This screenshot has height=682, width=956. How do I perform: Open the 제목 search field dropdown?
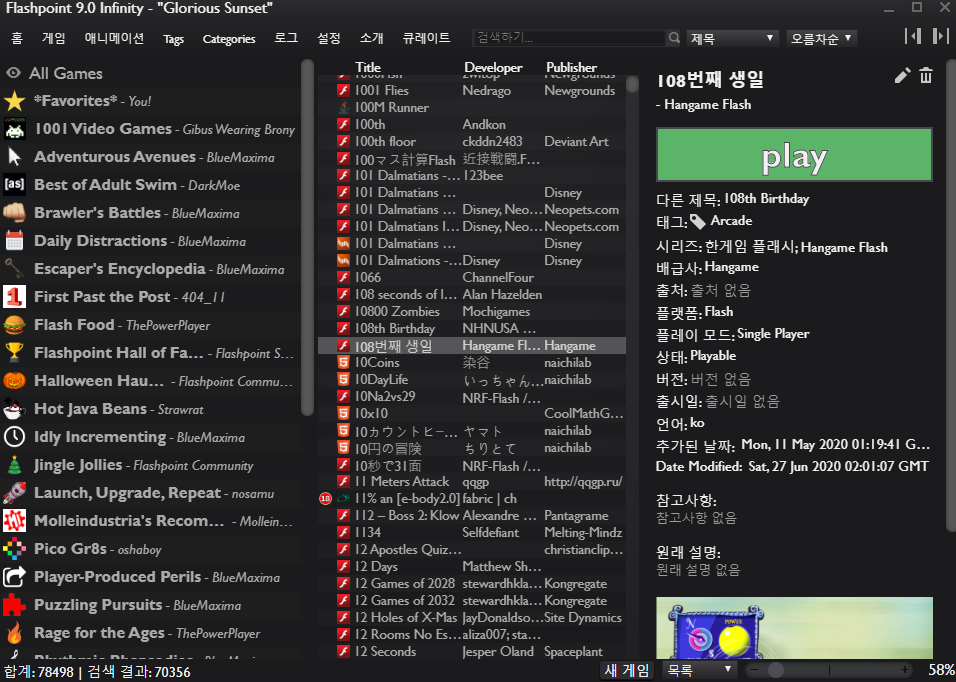732,38
